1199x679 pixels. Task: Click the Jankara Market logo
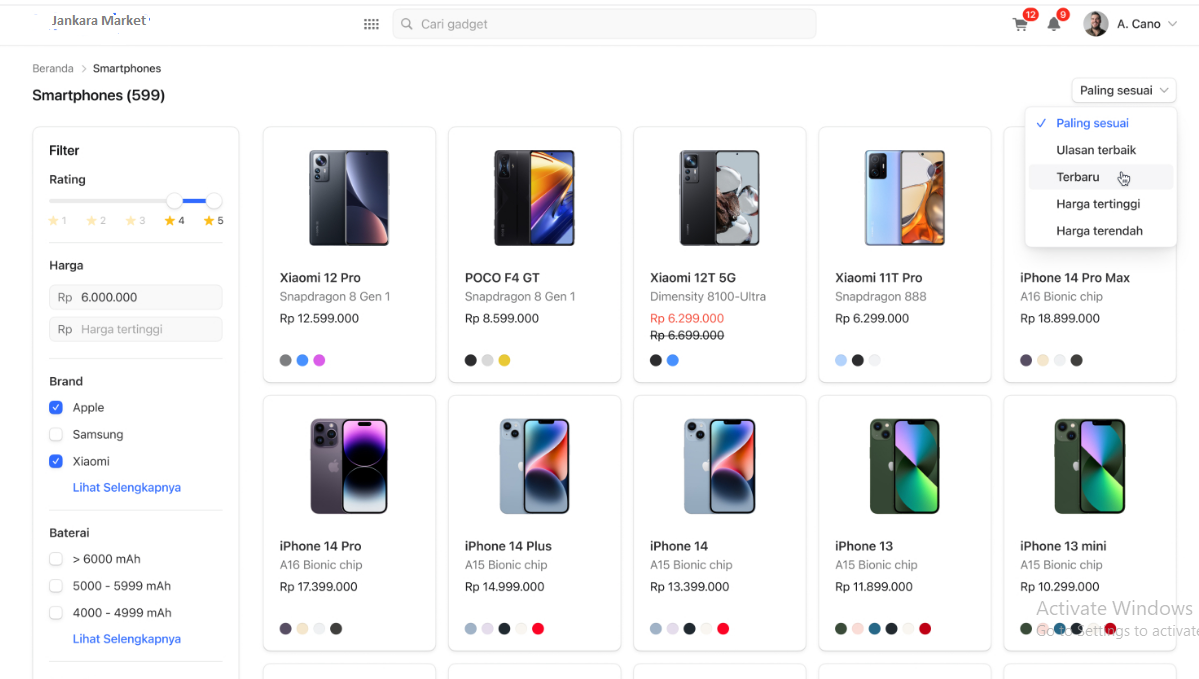point(99,20)
